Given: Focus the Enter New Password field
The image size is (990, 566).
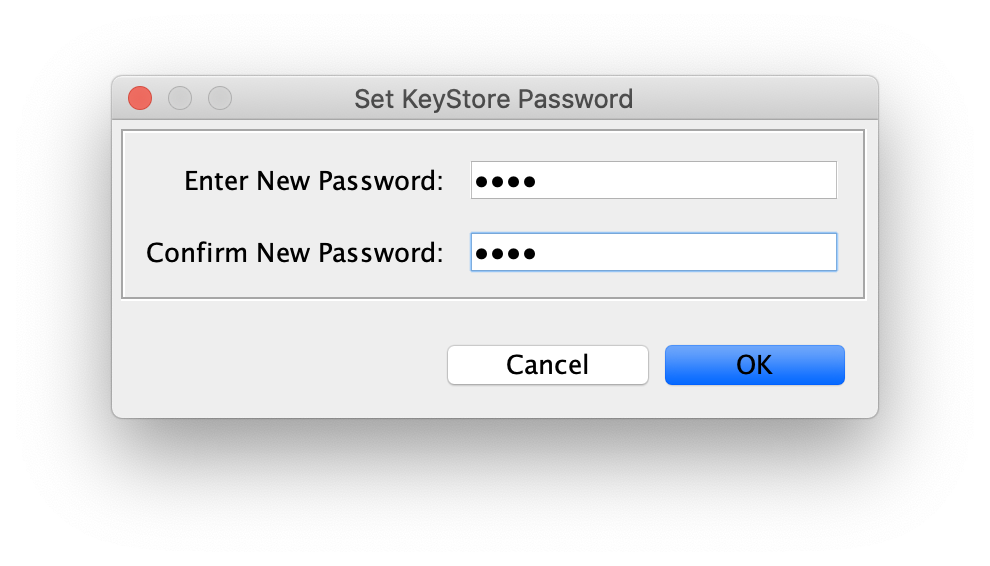Looking at the screenshot, I should tap(653, 180).
